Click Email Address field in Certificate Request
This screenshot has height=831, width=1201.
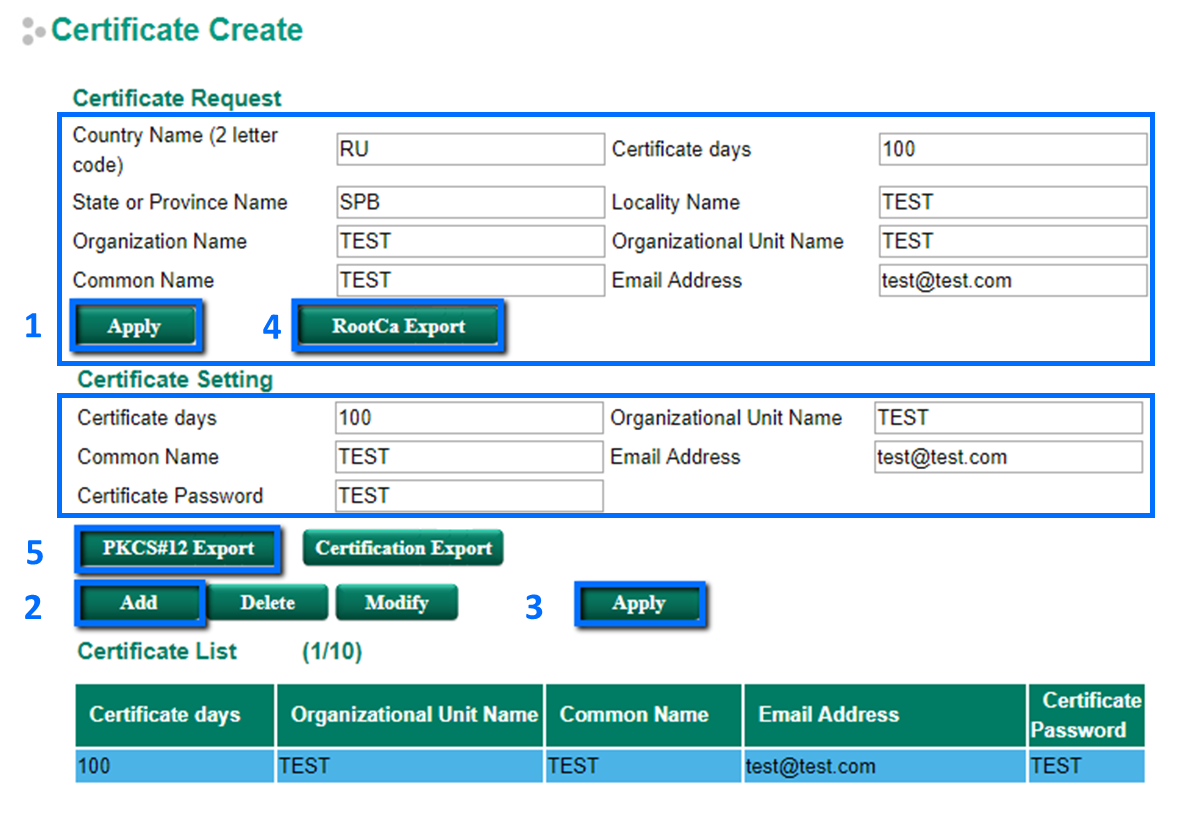click(x=1012, y=280)
